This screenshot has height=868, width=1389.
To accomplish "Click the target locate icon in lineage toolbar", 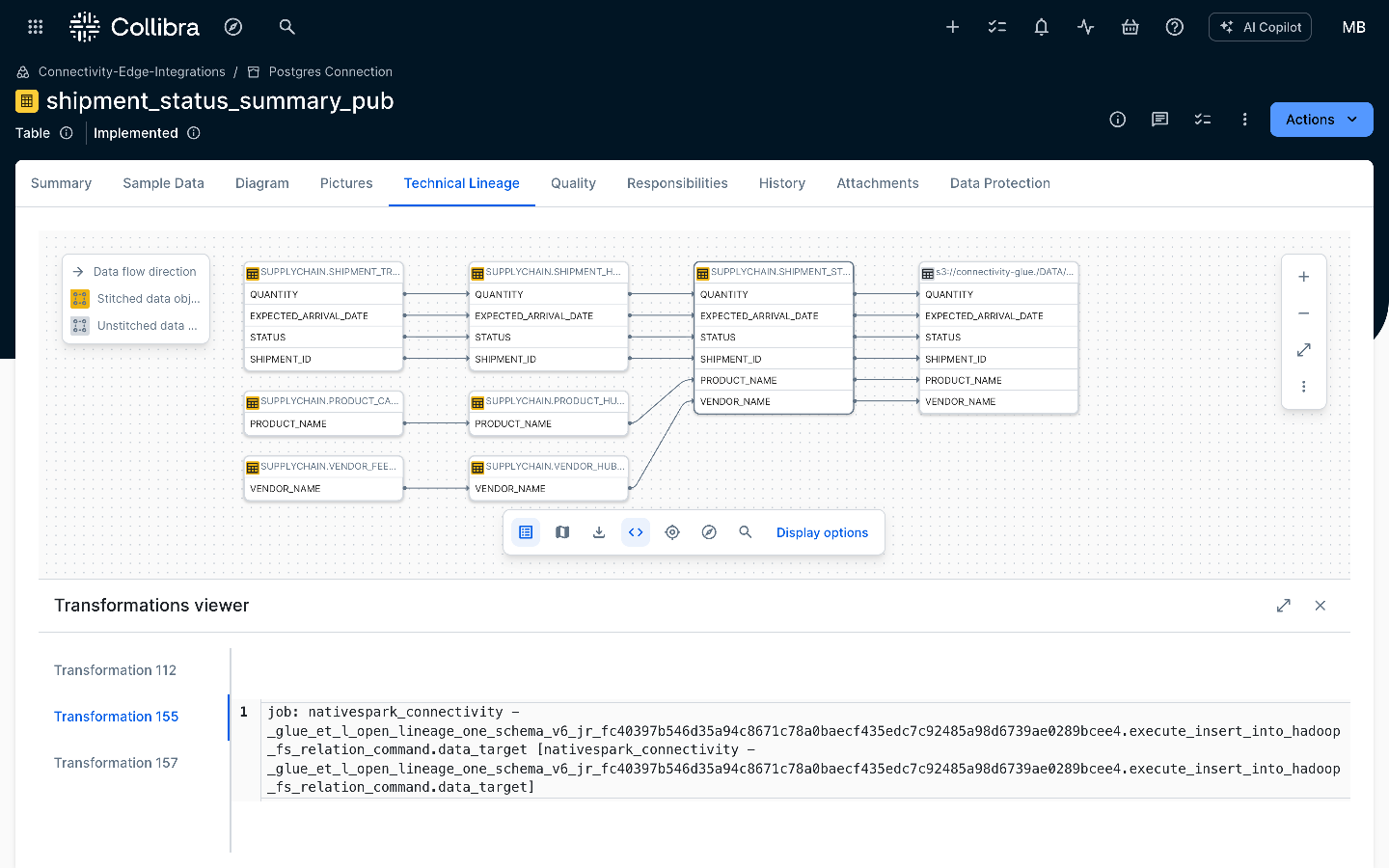I will click(x=672, y=532).
